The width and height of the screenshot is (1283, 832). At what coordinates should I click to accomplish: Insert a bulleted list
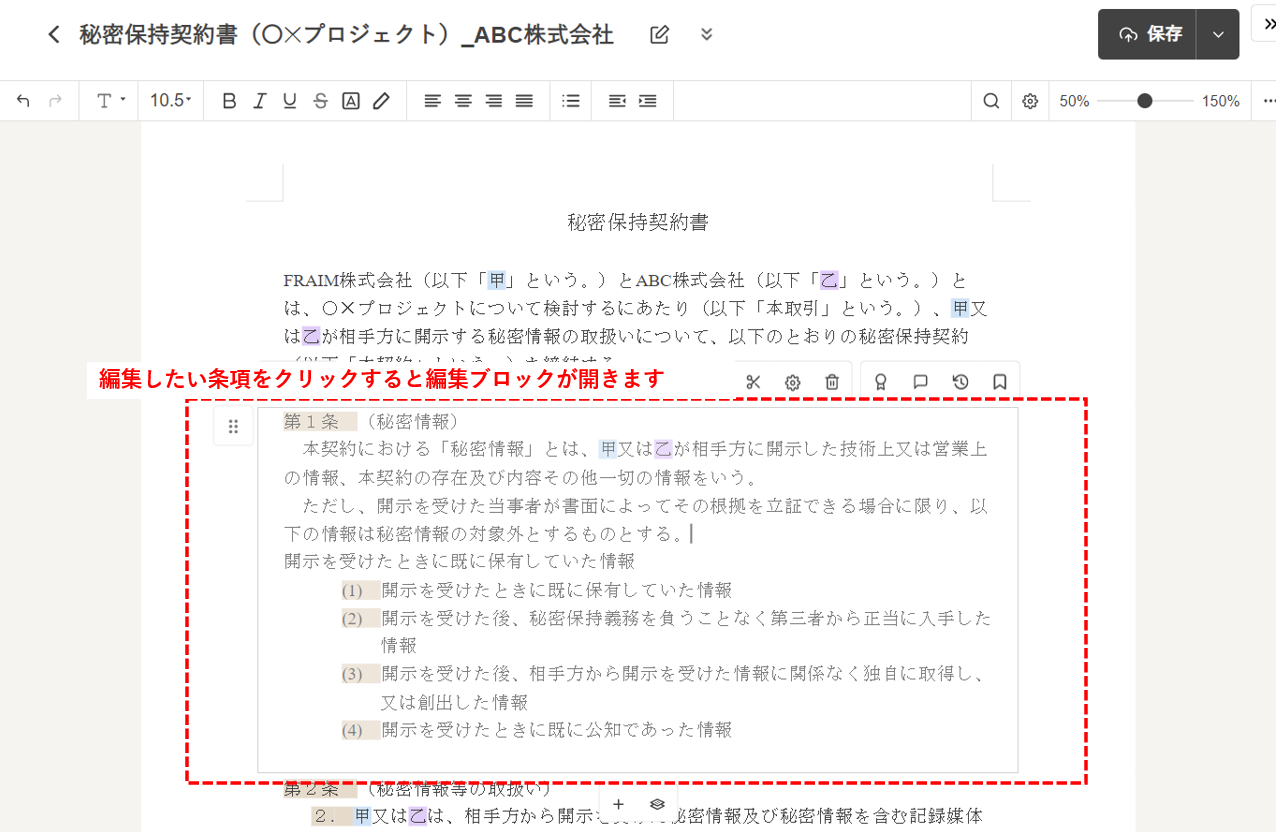coord(571,101)
